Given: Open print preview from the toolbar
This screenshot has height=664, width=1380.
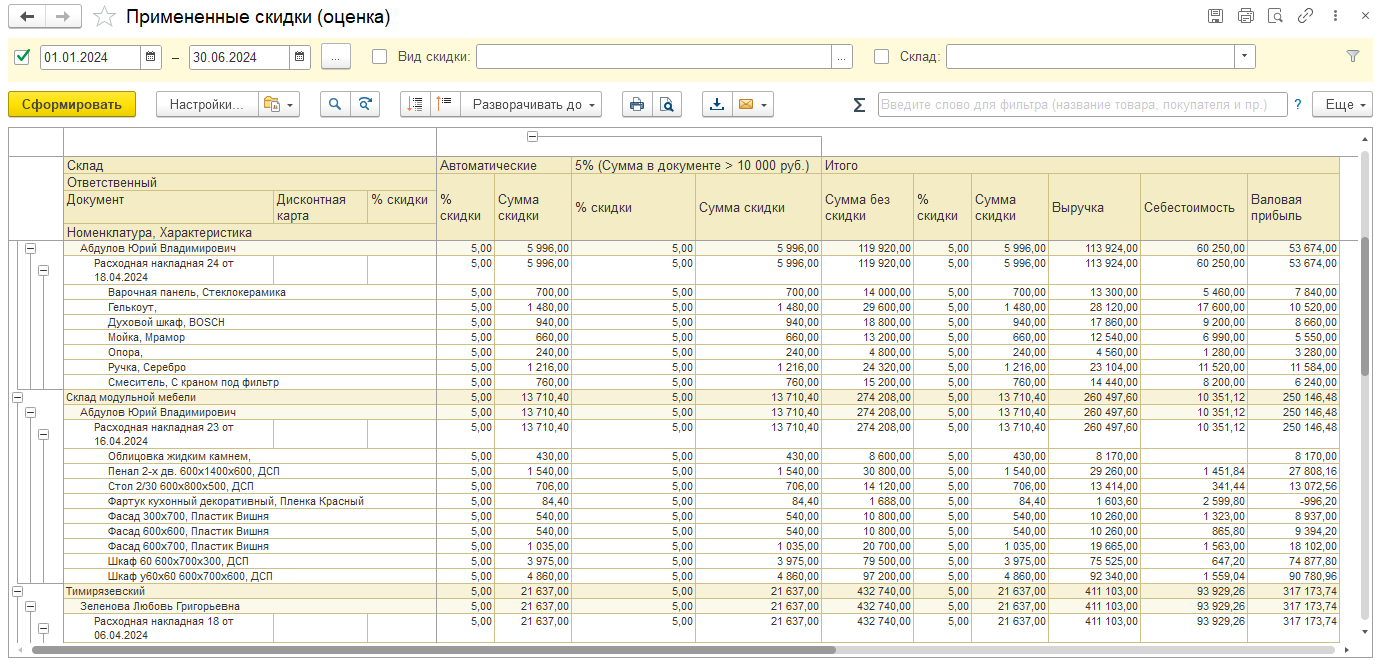Looking at the screenshot, I should [x=667, y=104].
